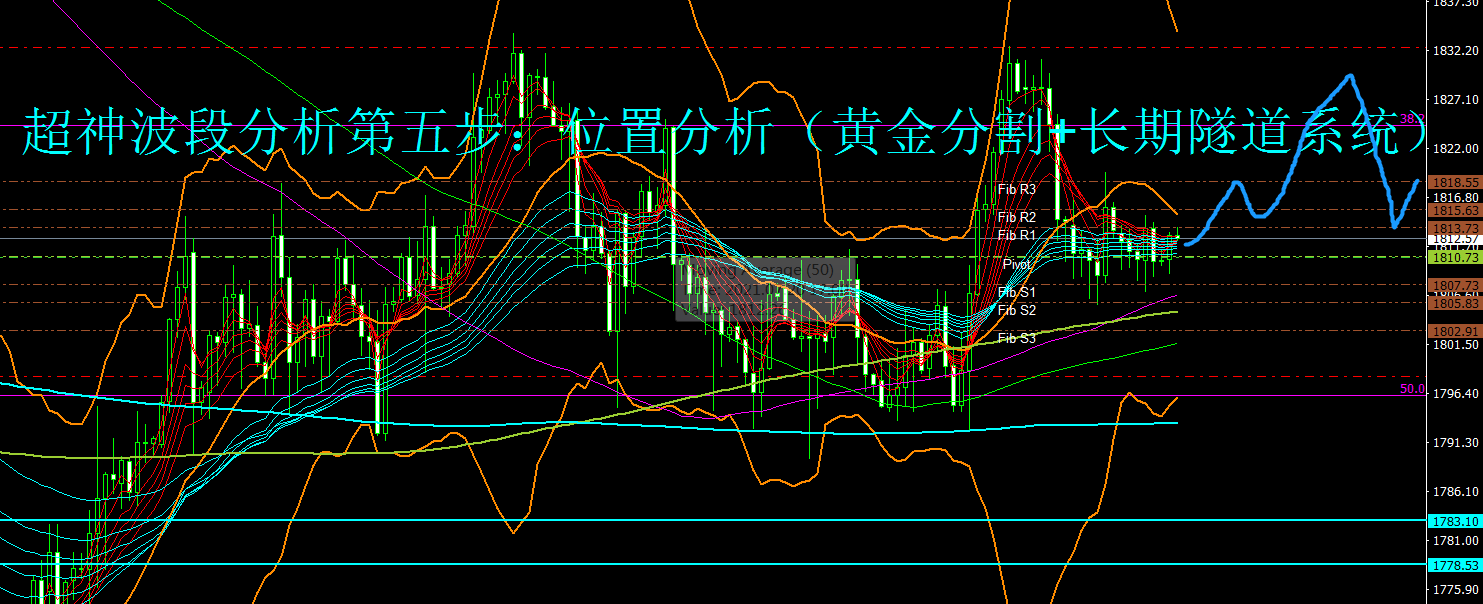Click the cyan 1778.53 price tag
This screenshot has width=1483, height=604.
click(x=1455, y=565)
